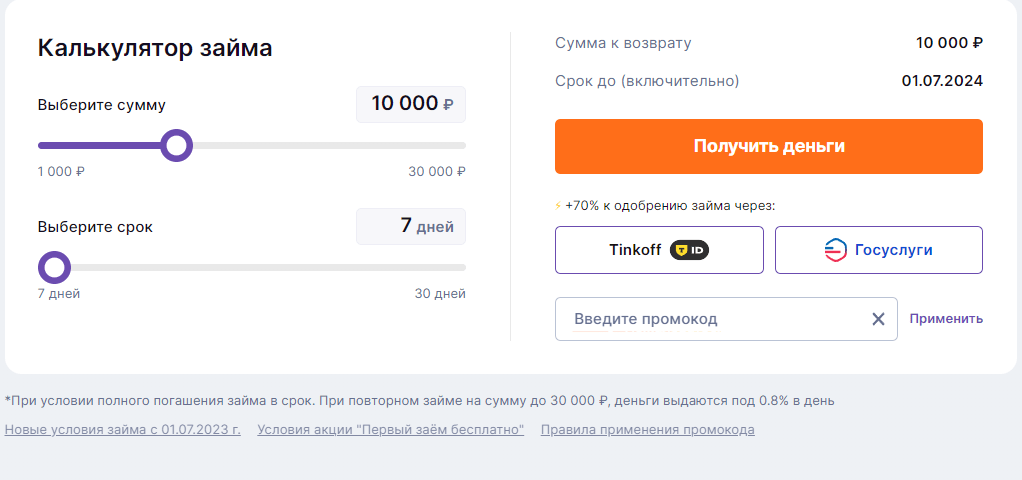Open Правила применения промокода link
The width and height of the screenshot is (1022, 480).
coord(648,430)
